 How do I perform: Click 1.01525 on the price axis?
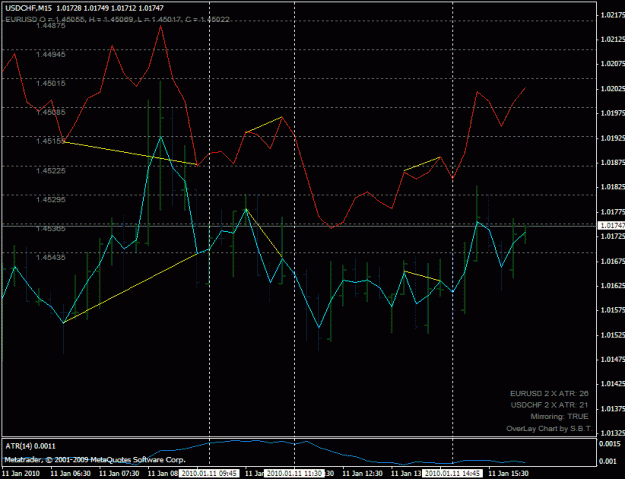point(613,335)
